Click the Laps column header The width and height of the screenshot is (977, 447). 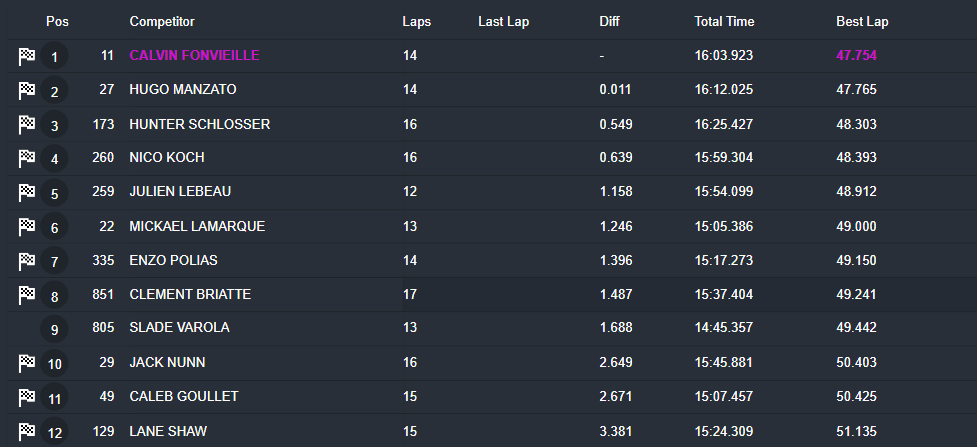[417, 21]
